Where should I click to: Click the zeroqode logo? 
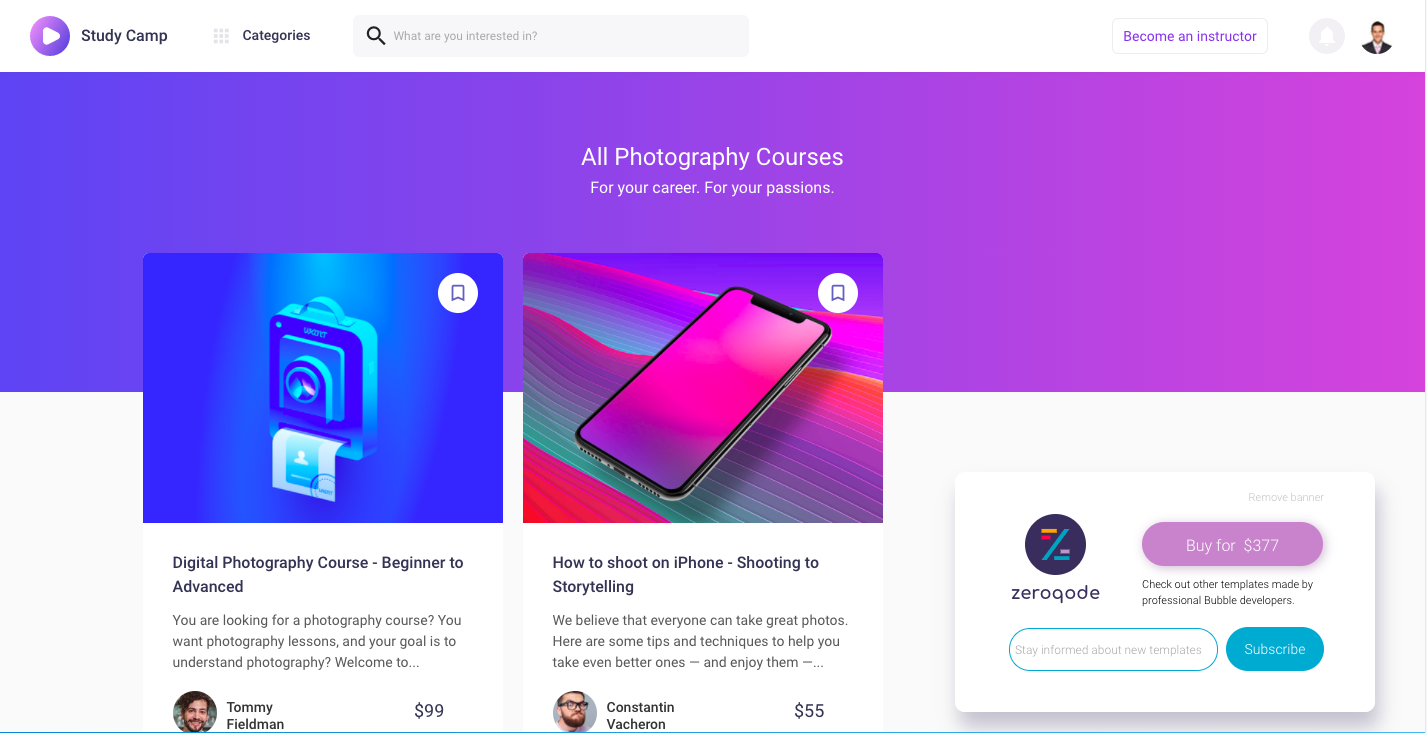pyautogui.click(x=1055, y=558)
